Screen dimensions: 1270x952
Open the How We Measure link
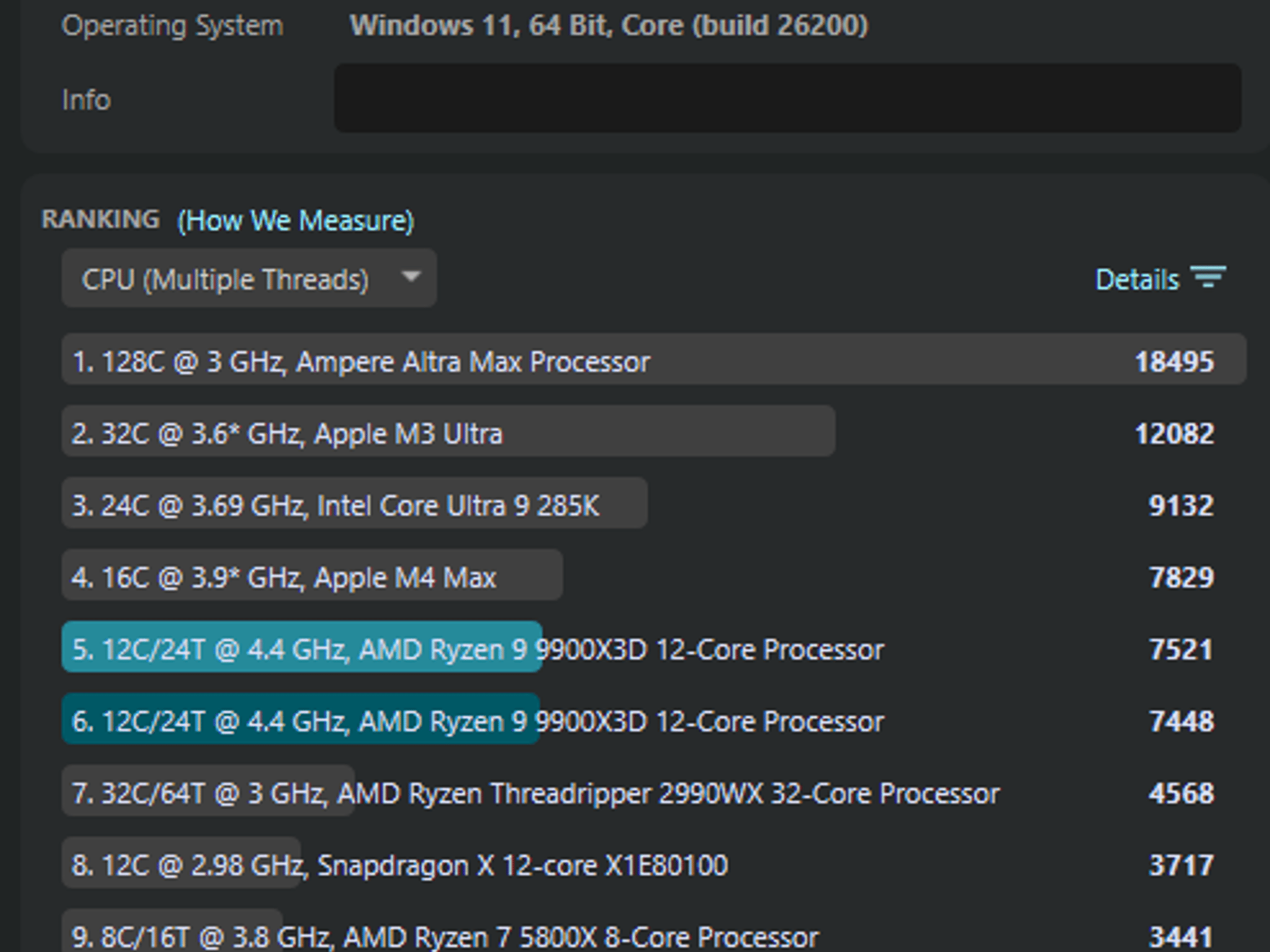(x=296, y=221)
